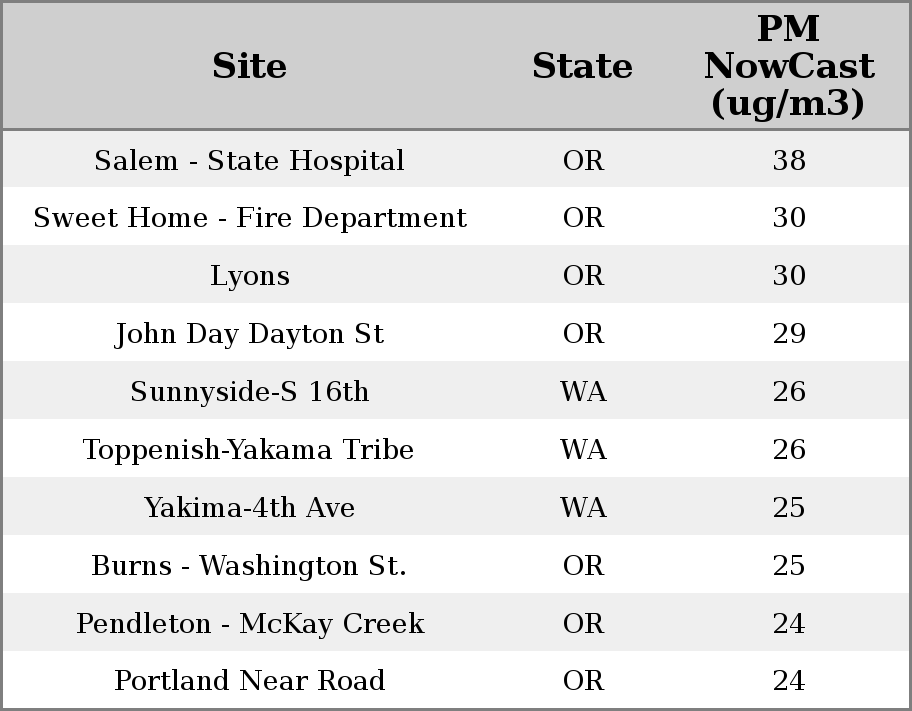
Task: Click the State column header
Action: click(582, 67)
